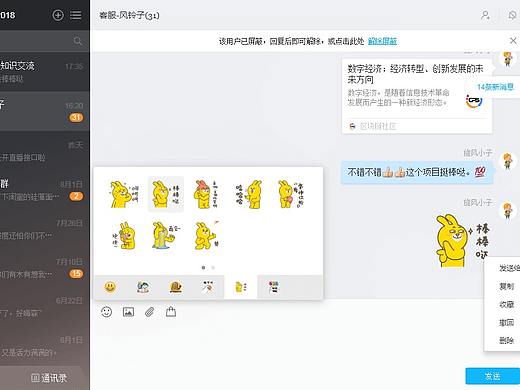The image size is (520, 390).
Task: Click the chat title 客服-风铃子(31)
Action: pyautogui.click(x=129, y=15)
